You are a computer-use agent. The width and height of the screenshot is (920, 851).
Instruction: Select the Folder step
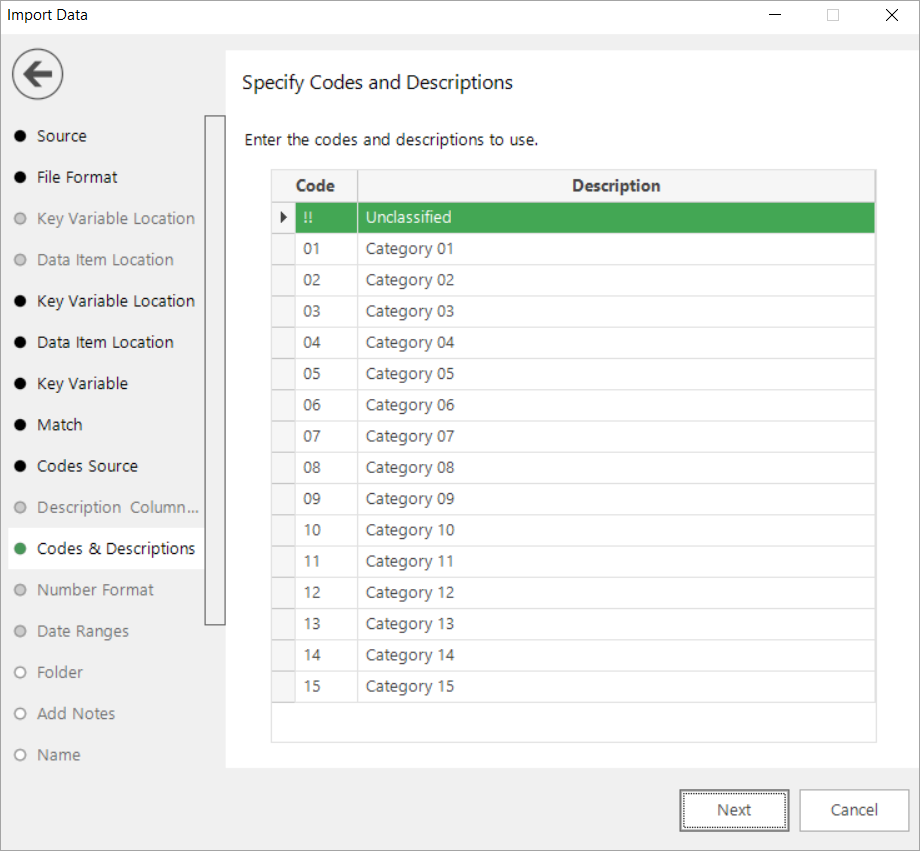point(60,673)
